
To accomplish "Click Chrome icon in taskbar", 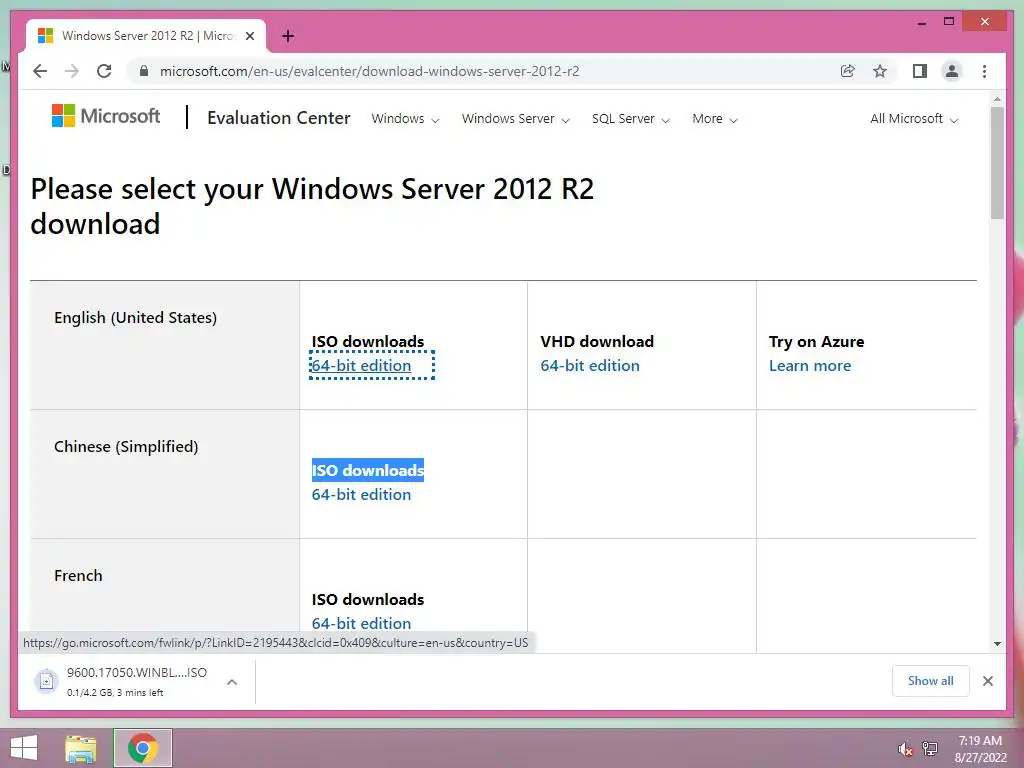I will point(142,748).
